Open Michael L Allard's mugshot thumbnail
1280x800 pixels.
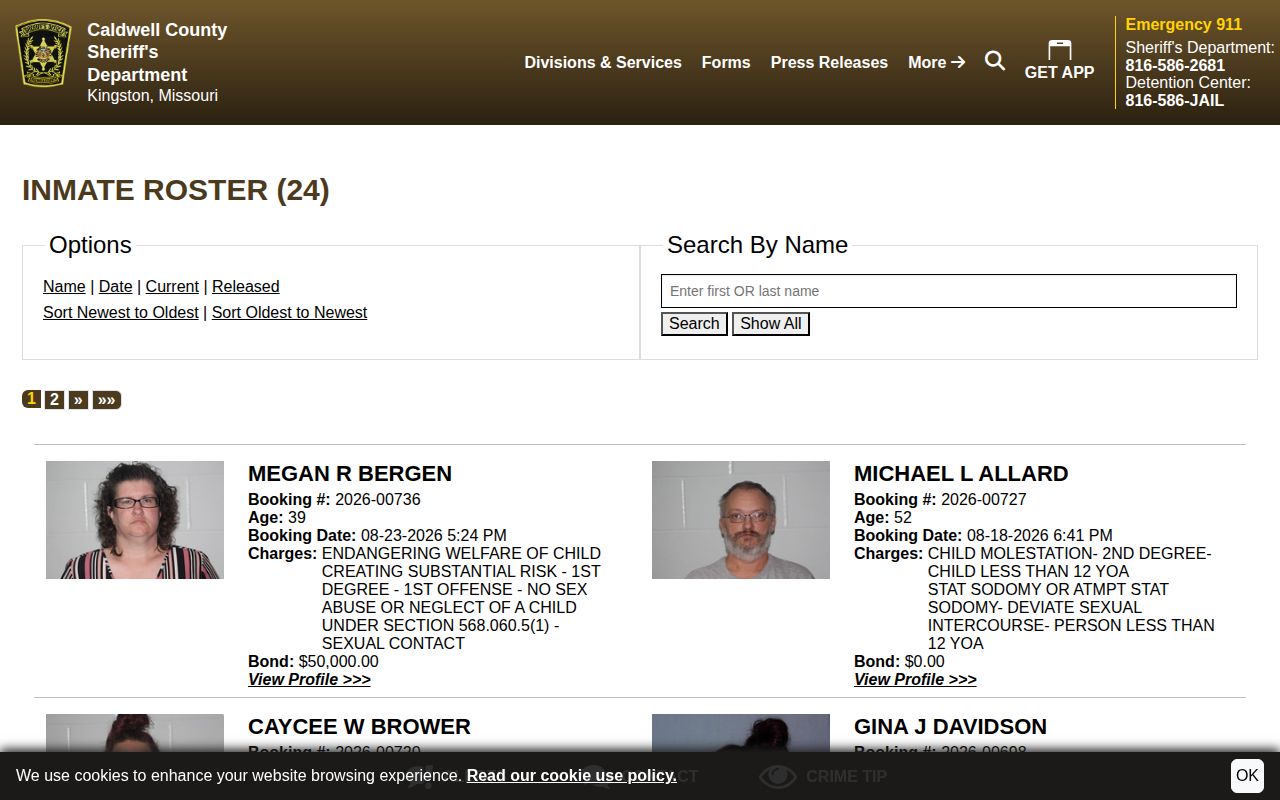point(741,520)
